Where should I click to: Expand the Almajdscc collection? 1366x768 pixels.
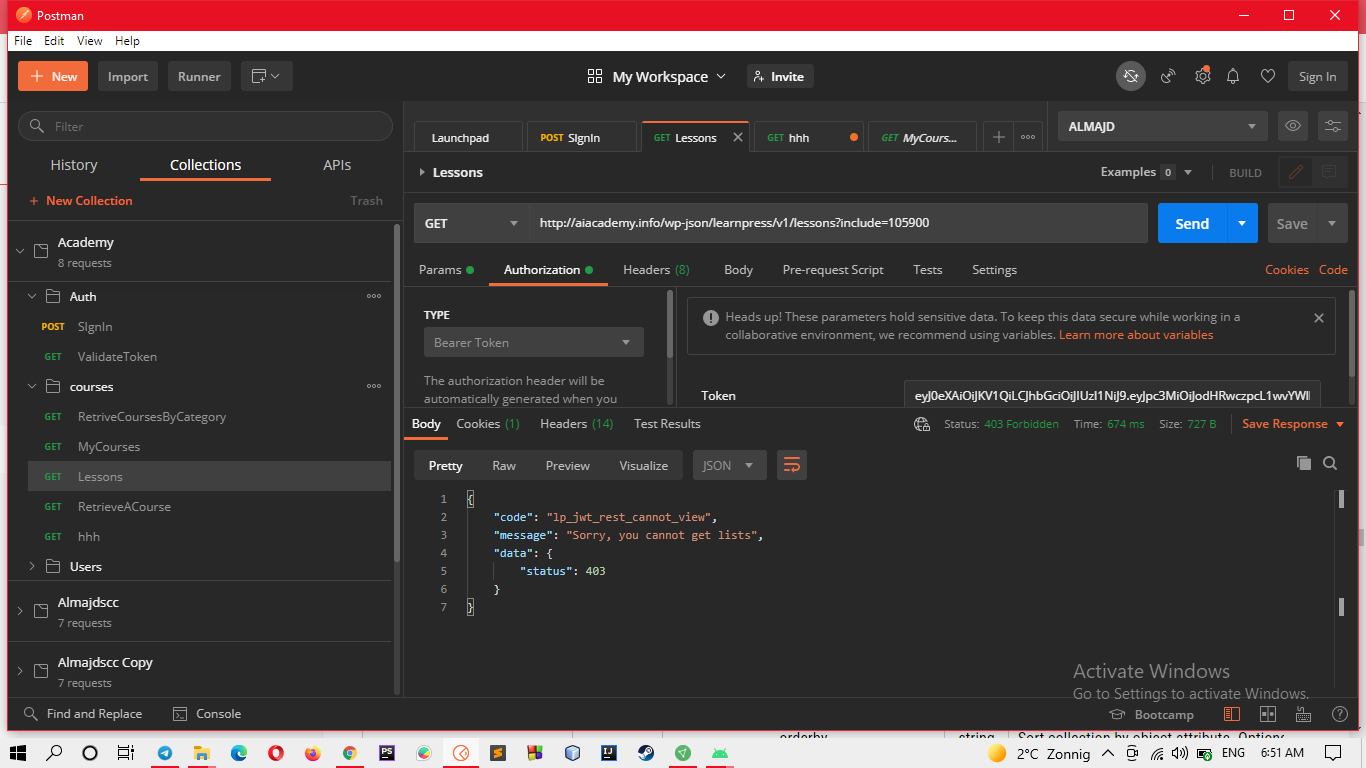(20, 611)
